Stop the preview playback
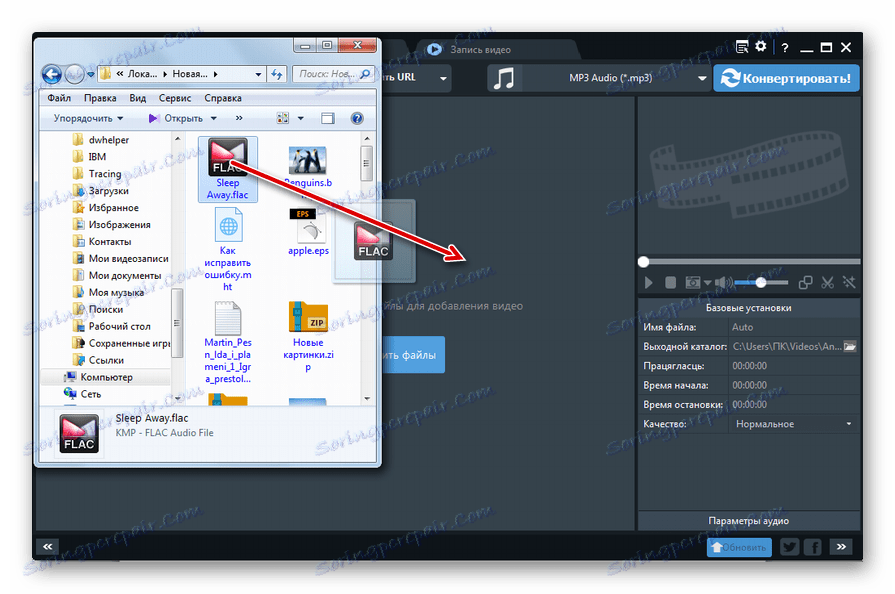The height and width of the screenshot is (594, 895). [671, 282]
